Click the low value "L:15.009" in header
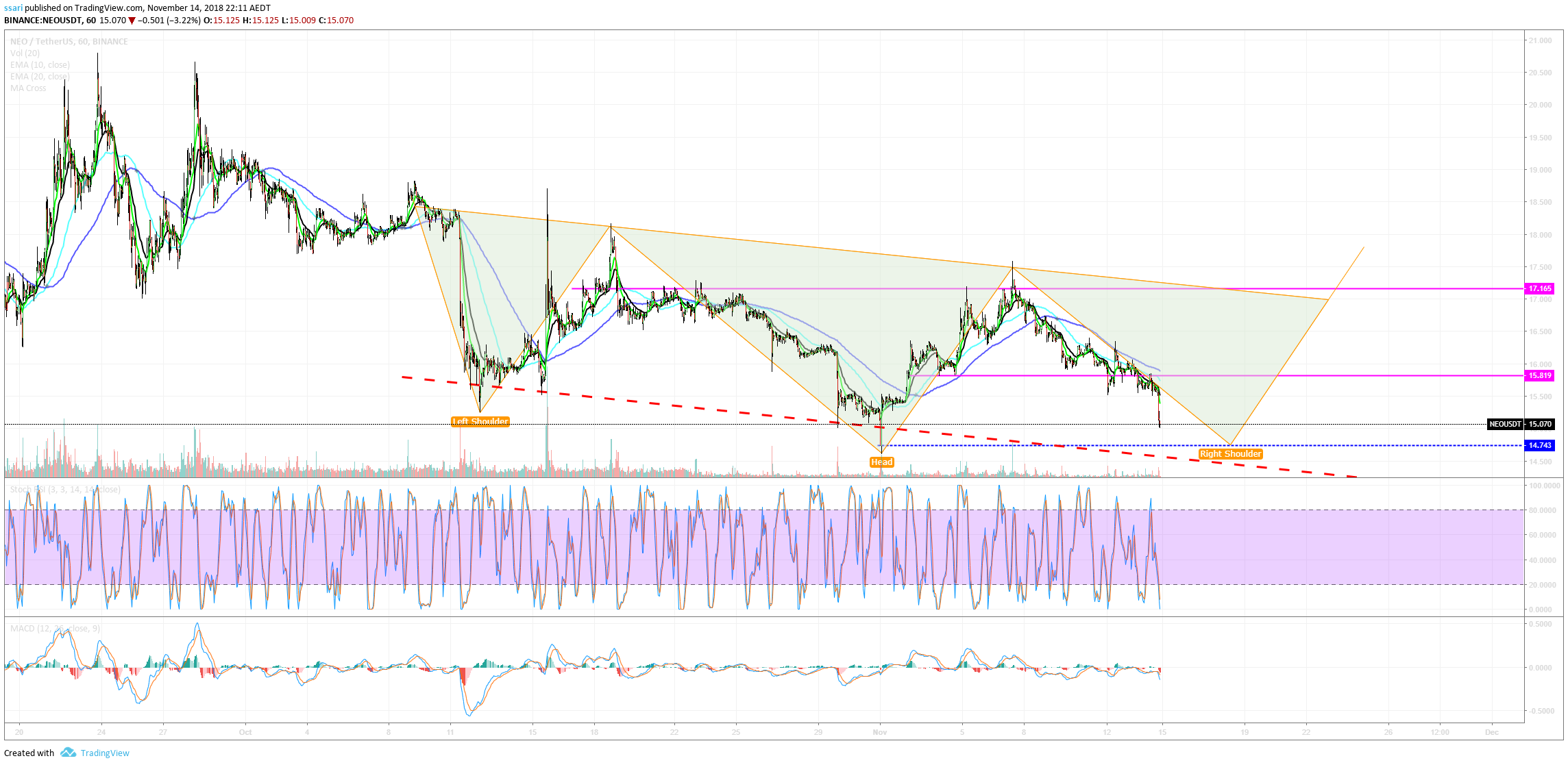The image size is (1568, 765). pyautogui.click(x=299, y=21)
